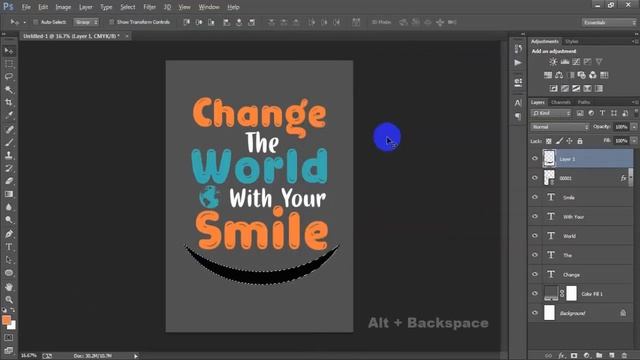The width and height of the screenshot is (640, 360).
Task: Select the Zoom tool
Action: pos(9,300)
